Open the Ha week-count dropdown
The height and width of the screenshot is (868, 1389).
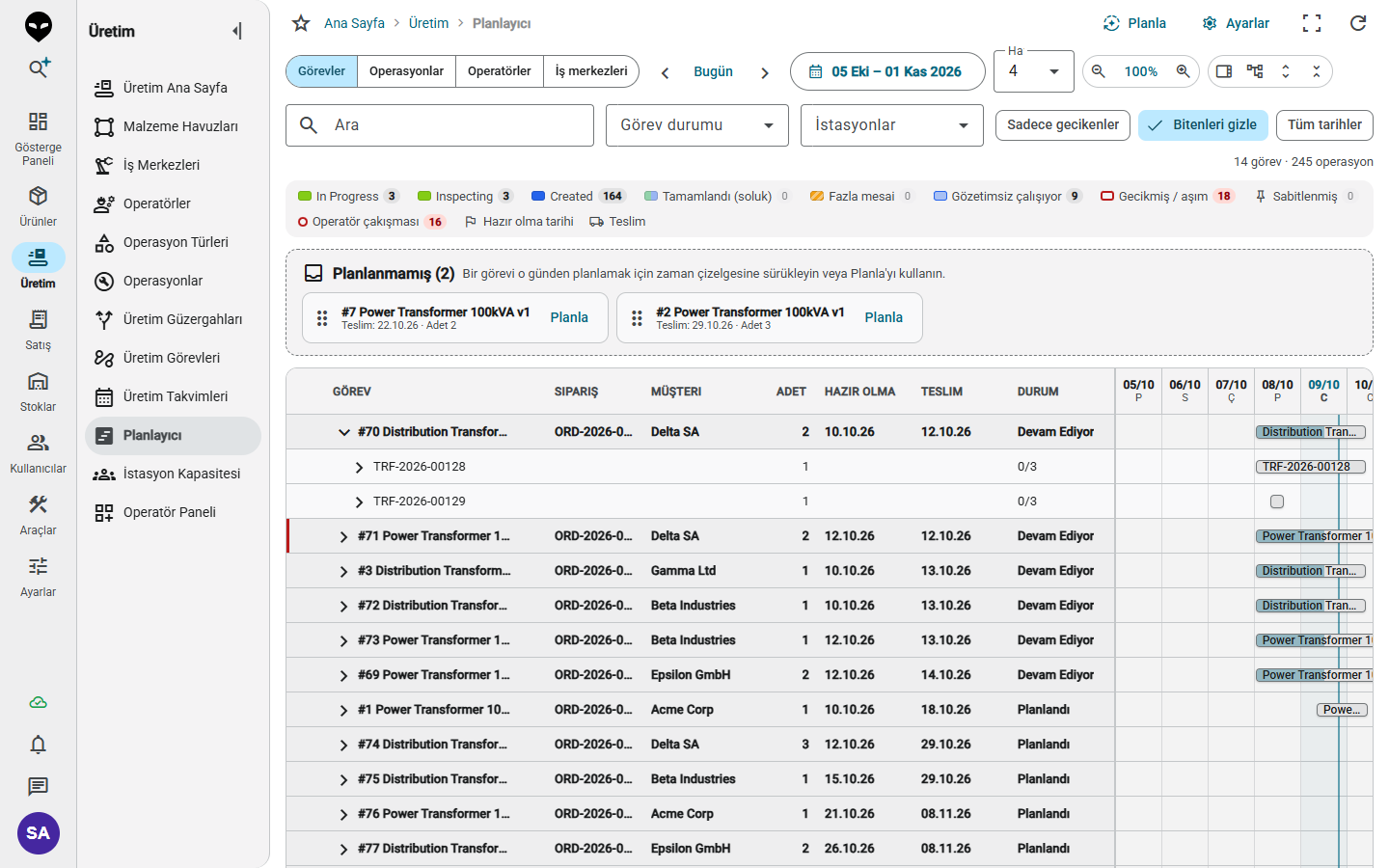click(1034, 71)
